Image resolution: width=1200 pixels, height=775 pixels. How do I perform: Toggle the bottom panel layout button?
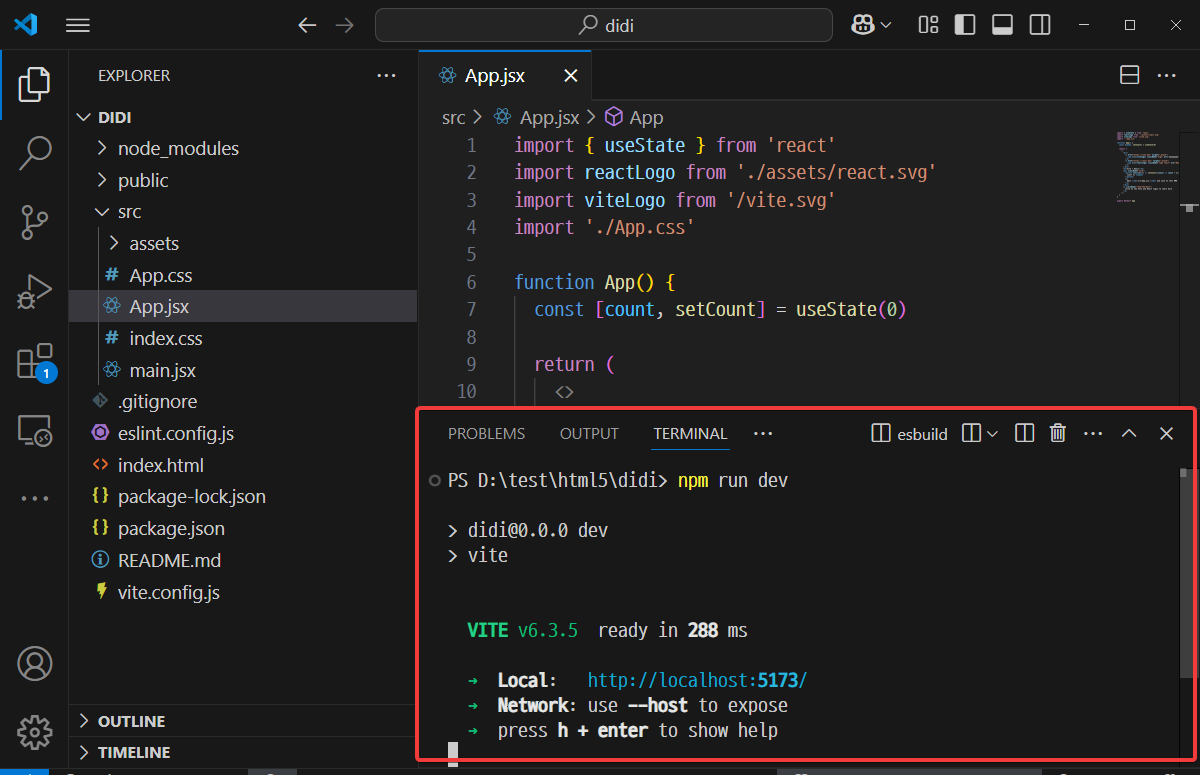[x=1002, y=25]
